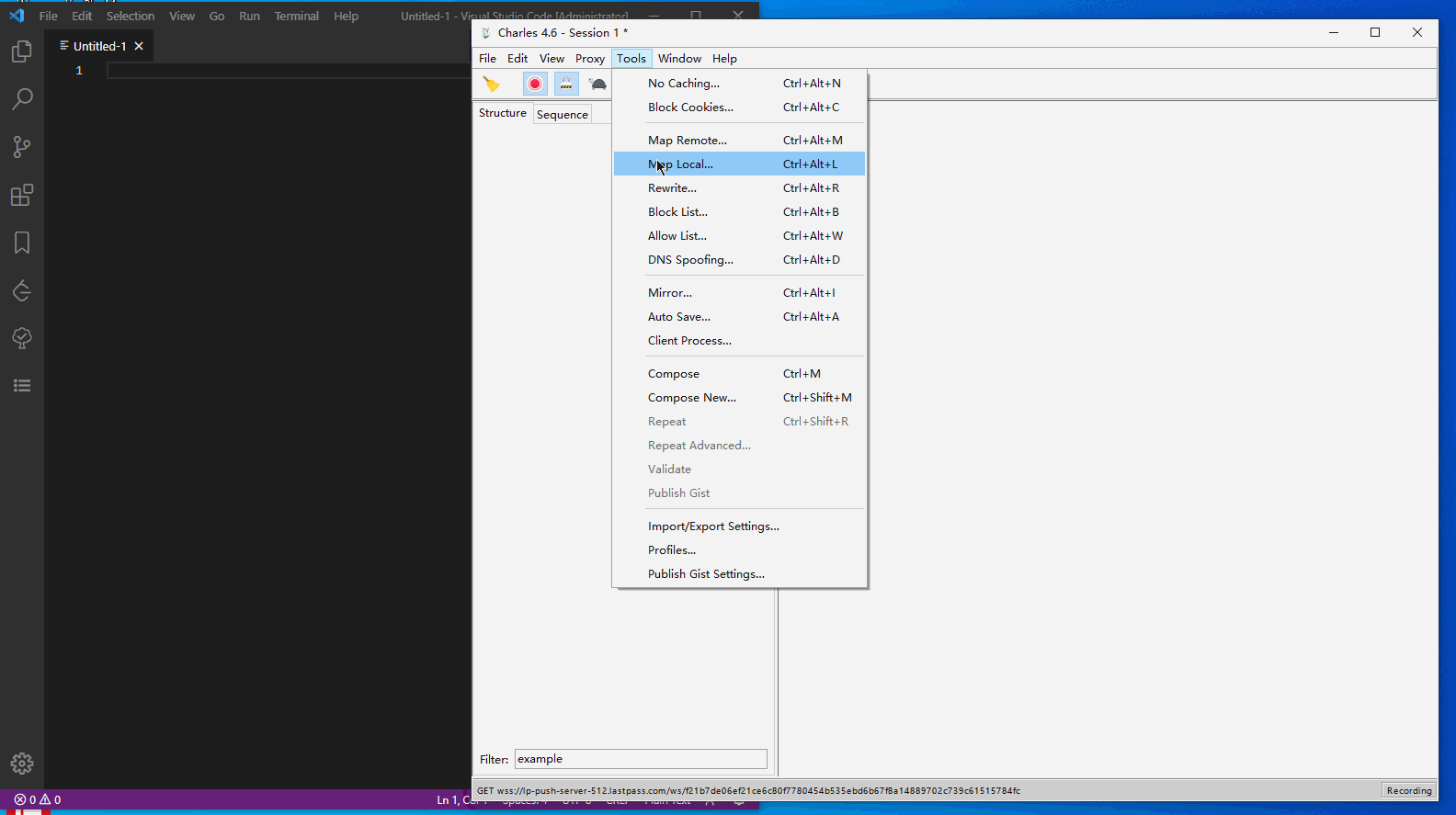Open Publish Gist Settings...
This screenshot has width=1456, height=815.
pyautogui.click(x=739, y=574)
